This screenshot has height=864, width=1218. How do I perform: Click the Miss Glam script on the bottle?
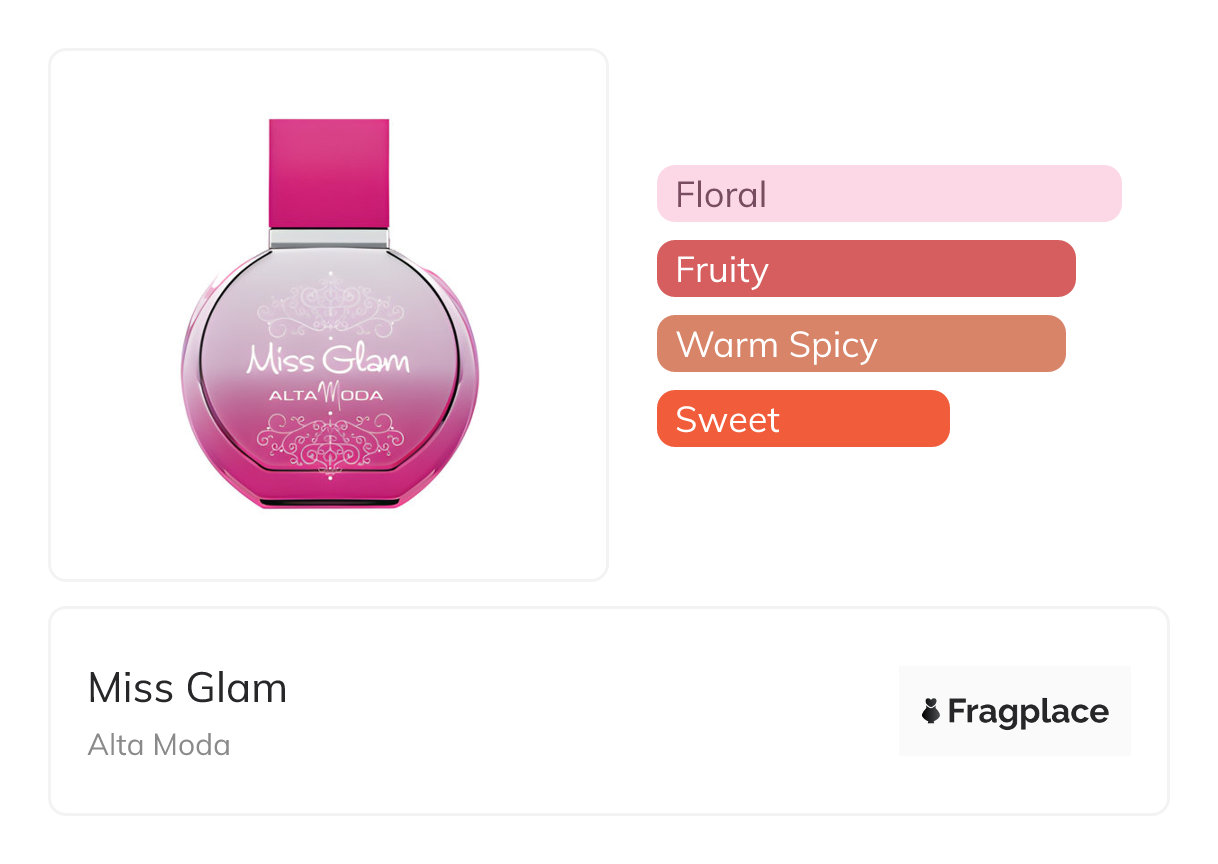(328, 359)
